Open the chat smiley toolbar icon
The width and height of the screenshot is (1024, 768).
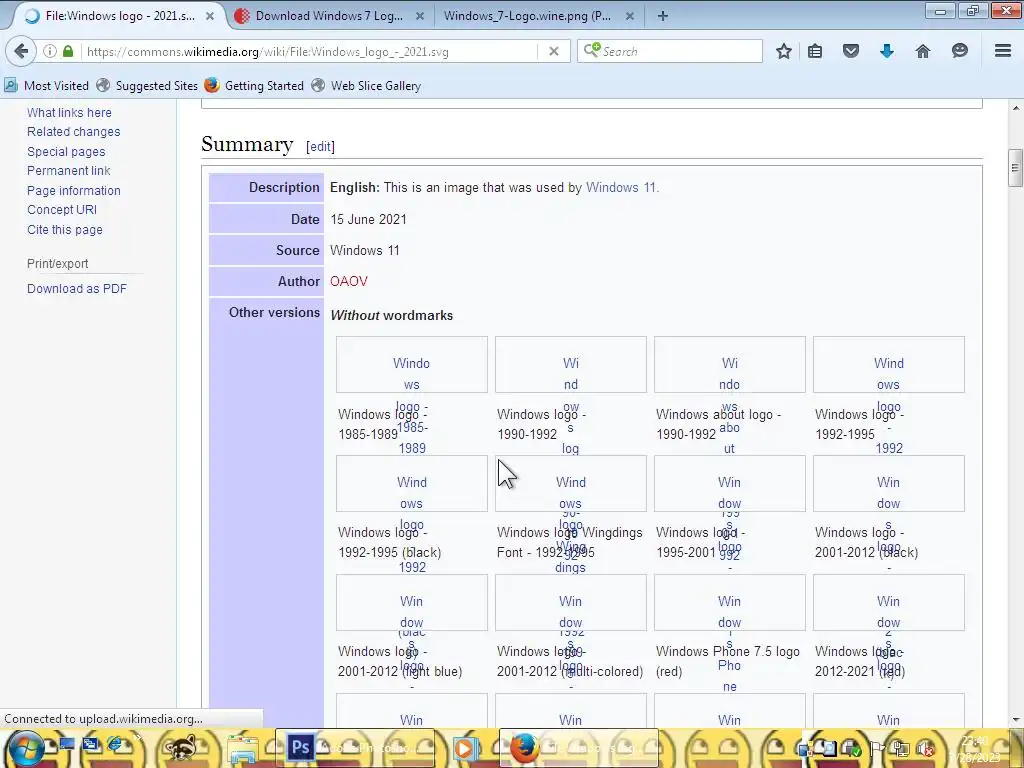959,51
